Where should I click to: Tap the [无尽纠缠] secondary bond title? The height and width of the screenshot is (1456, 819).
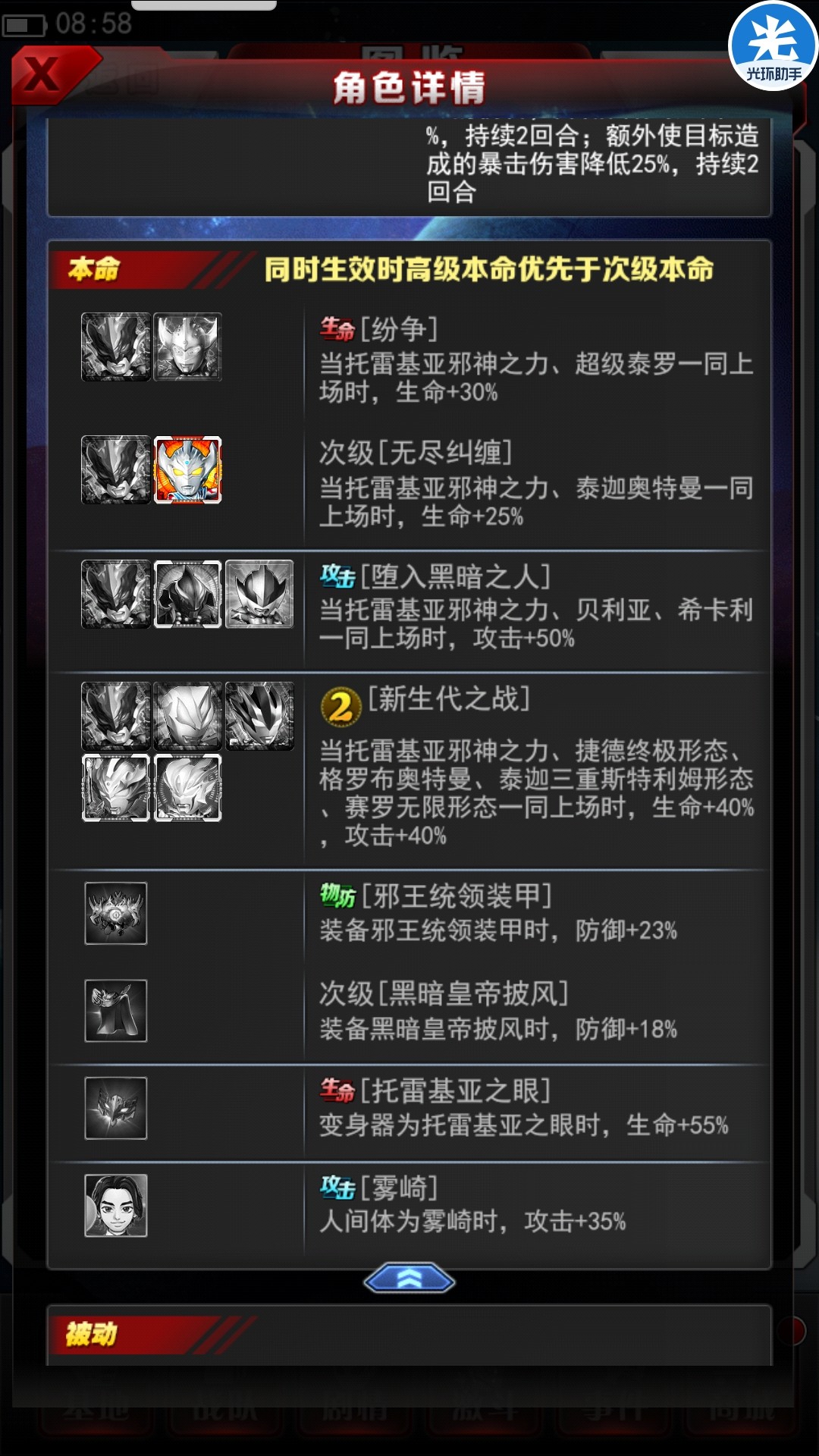[416, 453]
